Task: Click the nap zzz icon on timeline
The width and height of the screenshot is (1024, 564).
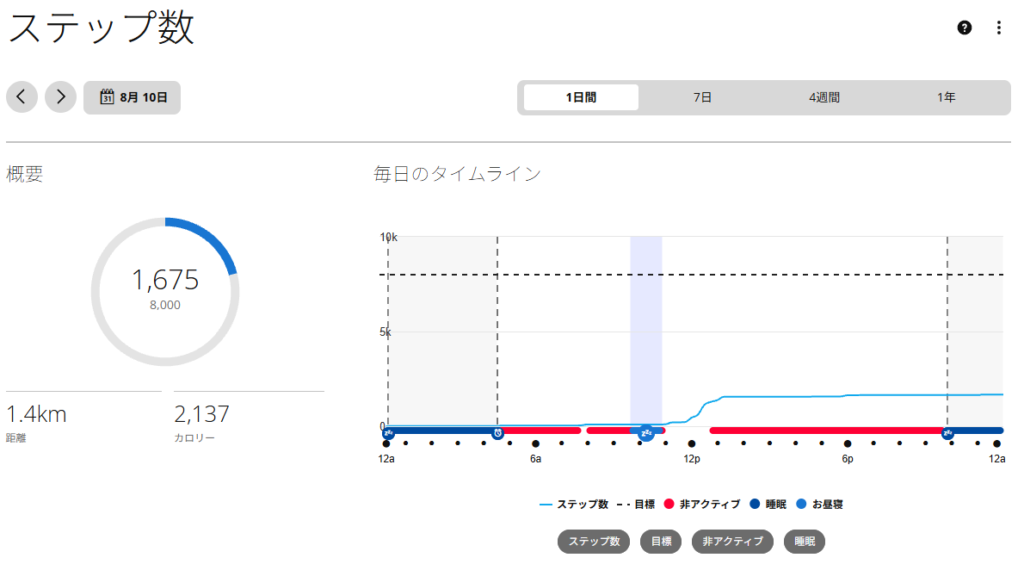Action: click(x=646, y=432)
